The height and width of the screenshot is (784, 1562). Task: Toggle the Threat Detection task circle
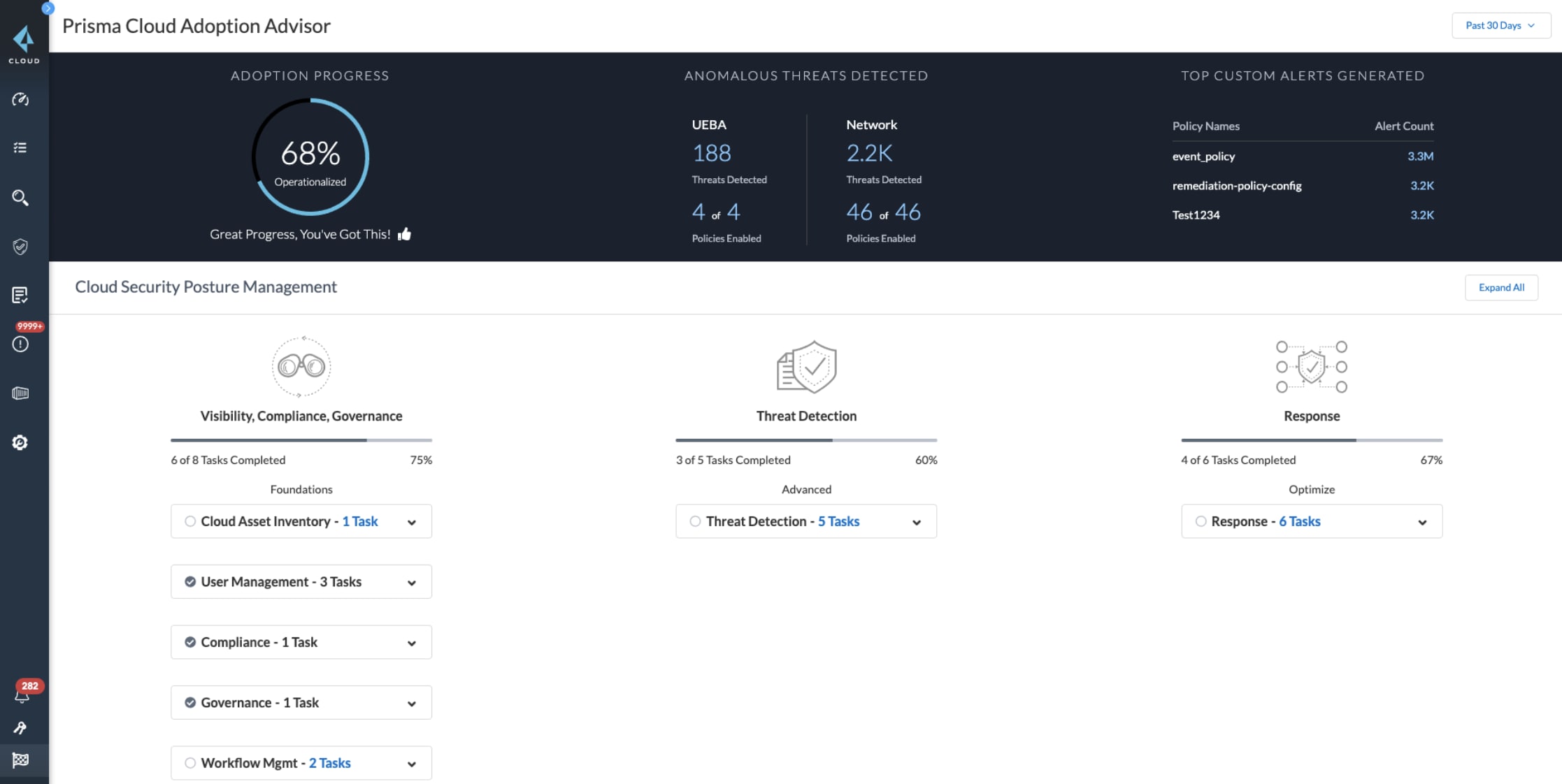(x=694, y=520)
